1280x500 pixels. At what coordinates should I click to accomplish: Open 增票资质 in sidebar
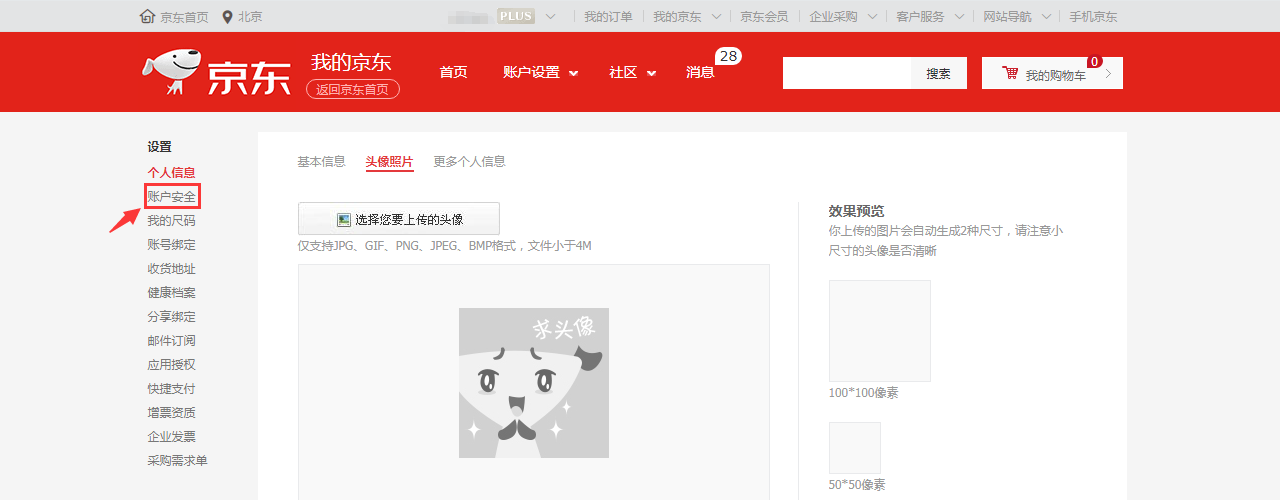pos(171,412)
